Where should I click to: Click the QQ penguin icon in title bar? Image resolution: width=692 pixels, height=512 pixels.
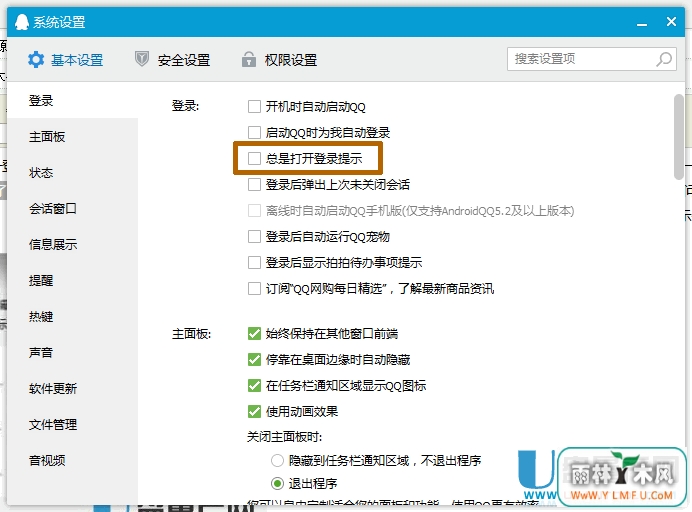[22, 22]
